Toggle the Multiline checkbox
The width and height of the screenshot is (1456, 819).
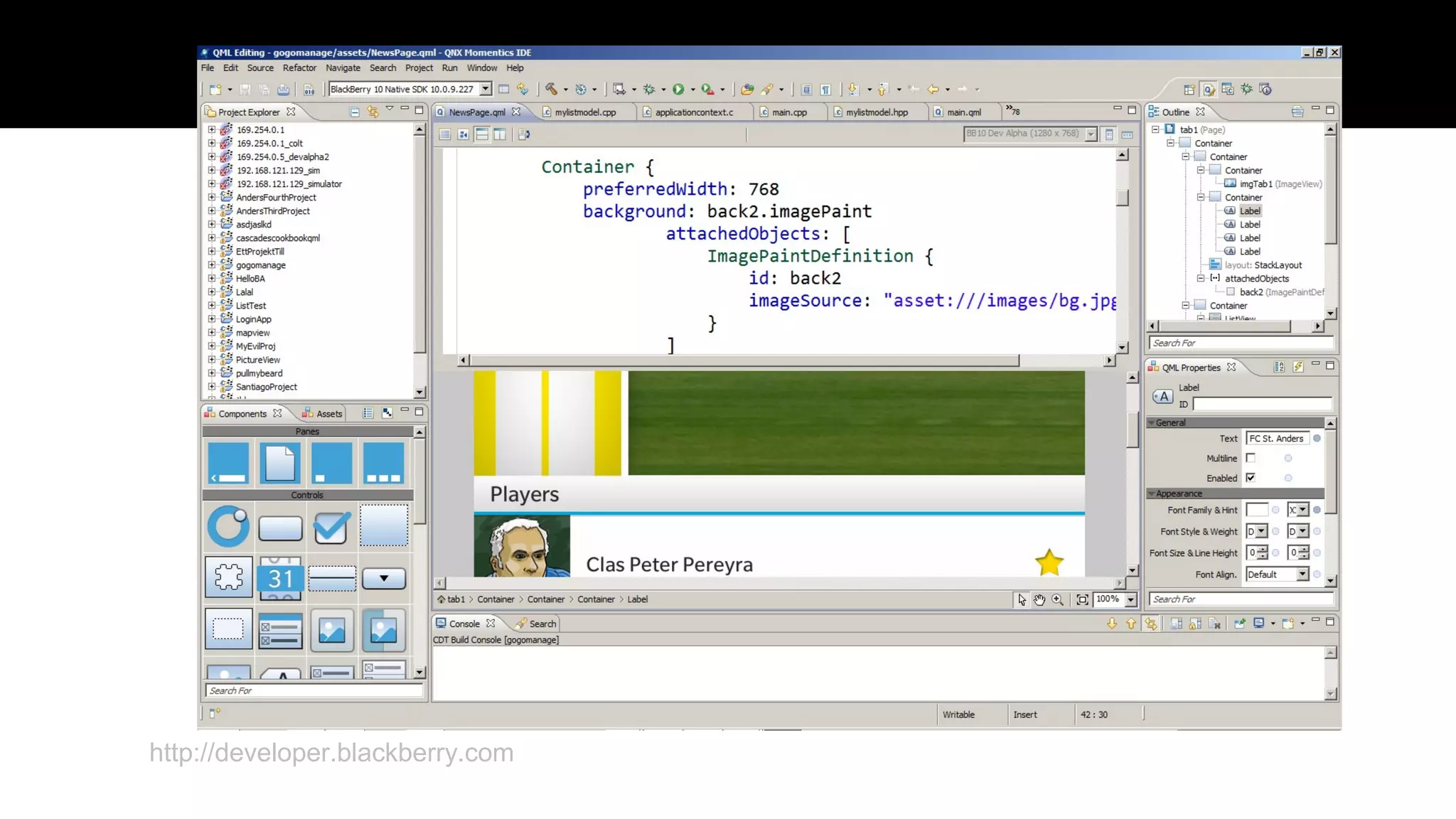(1251, 458)
